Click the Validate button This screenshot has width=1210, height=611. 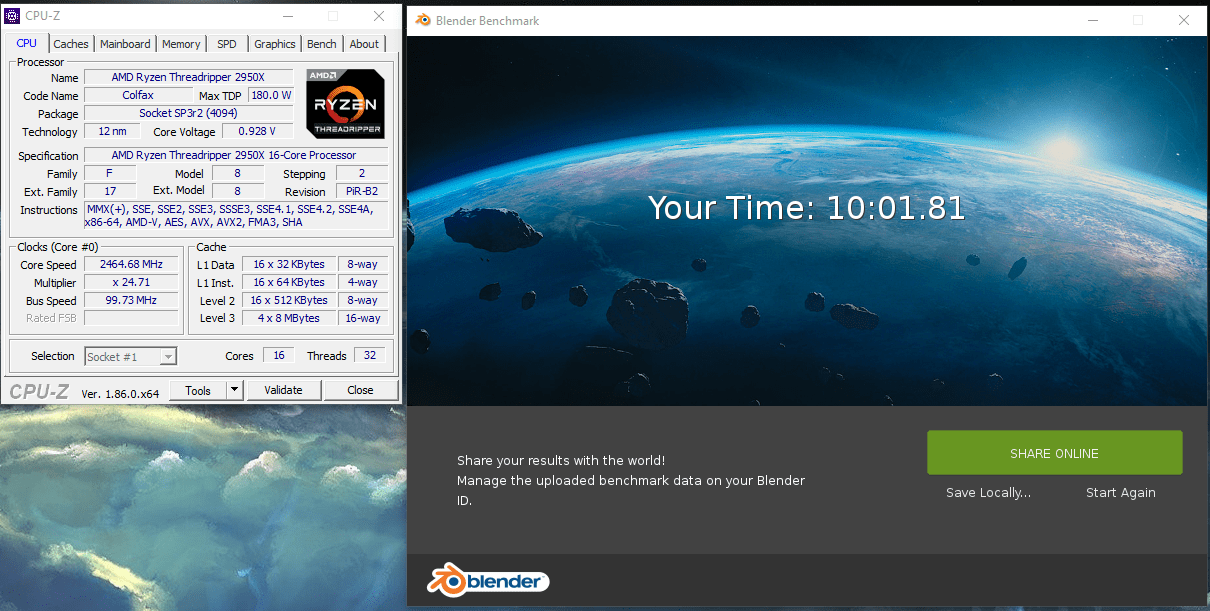tap(283, 390)
